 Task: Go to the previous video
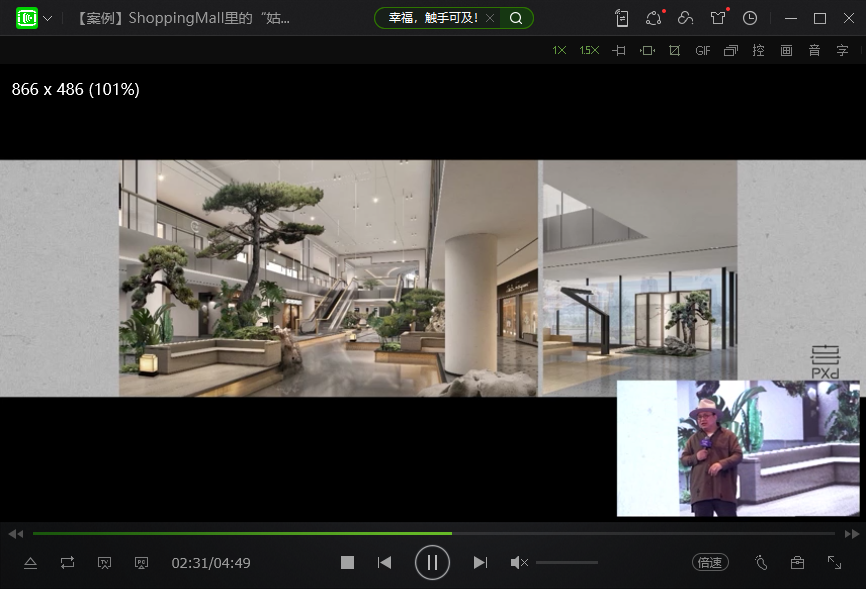point(384,562)
